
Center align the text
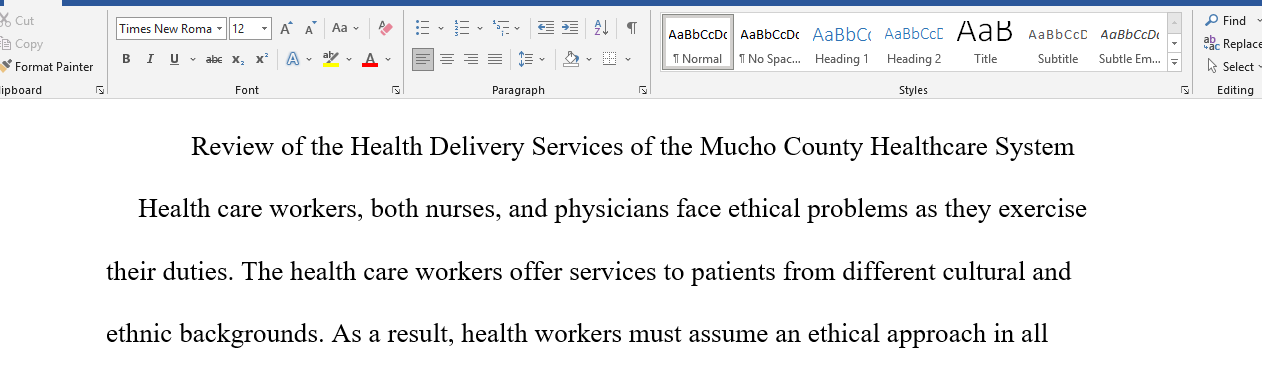pyautogui.click(x=447, y=59)
